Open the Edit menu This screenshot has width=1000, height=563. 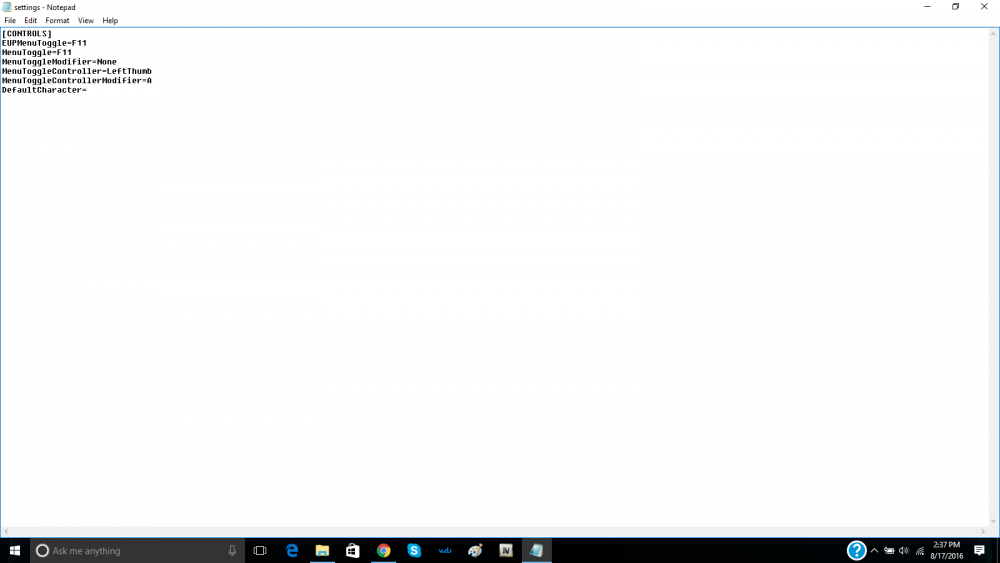30,20
